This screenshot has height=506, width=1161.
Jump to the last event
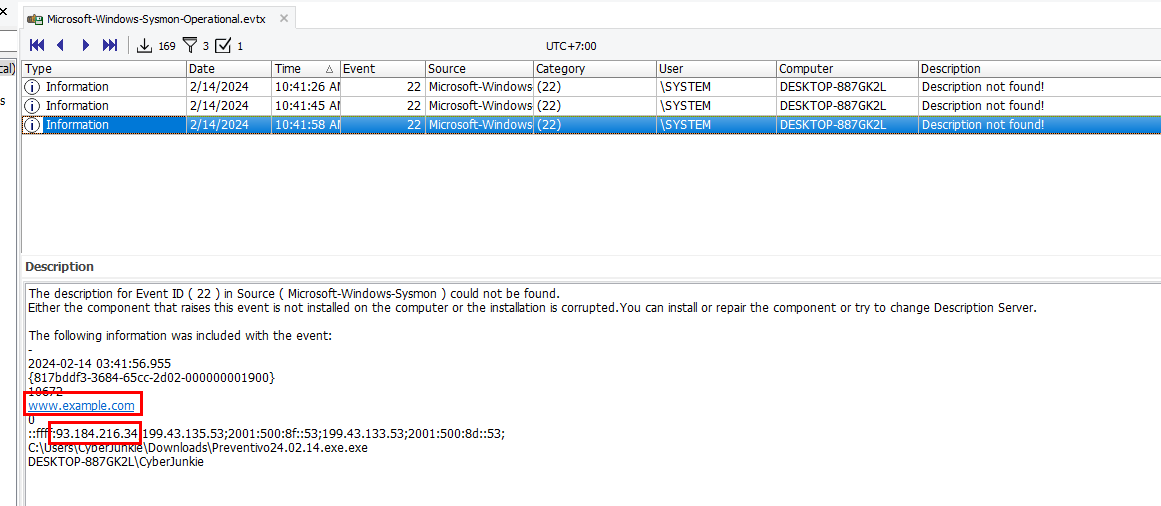[110, 45]
